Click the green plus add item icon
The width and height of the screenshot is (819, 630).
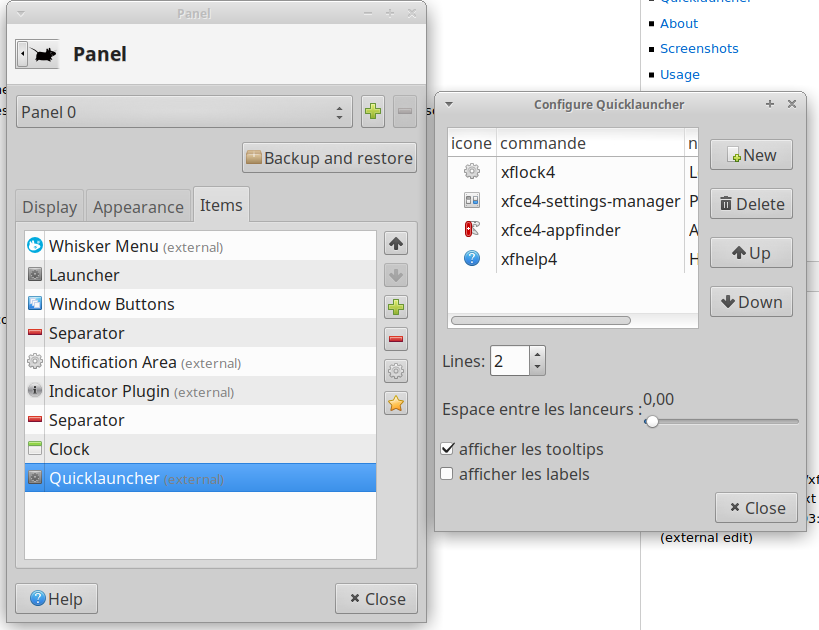pos(396,307)
